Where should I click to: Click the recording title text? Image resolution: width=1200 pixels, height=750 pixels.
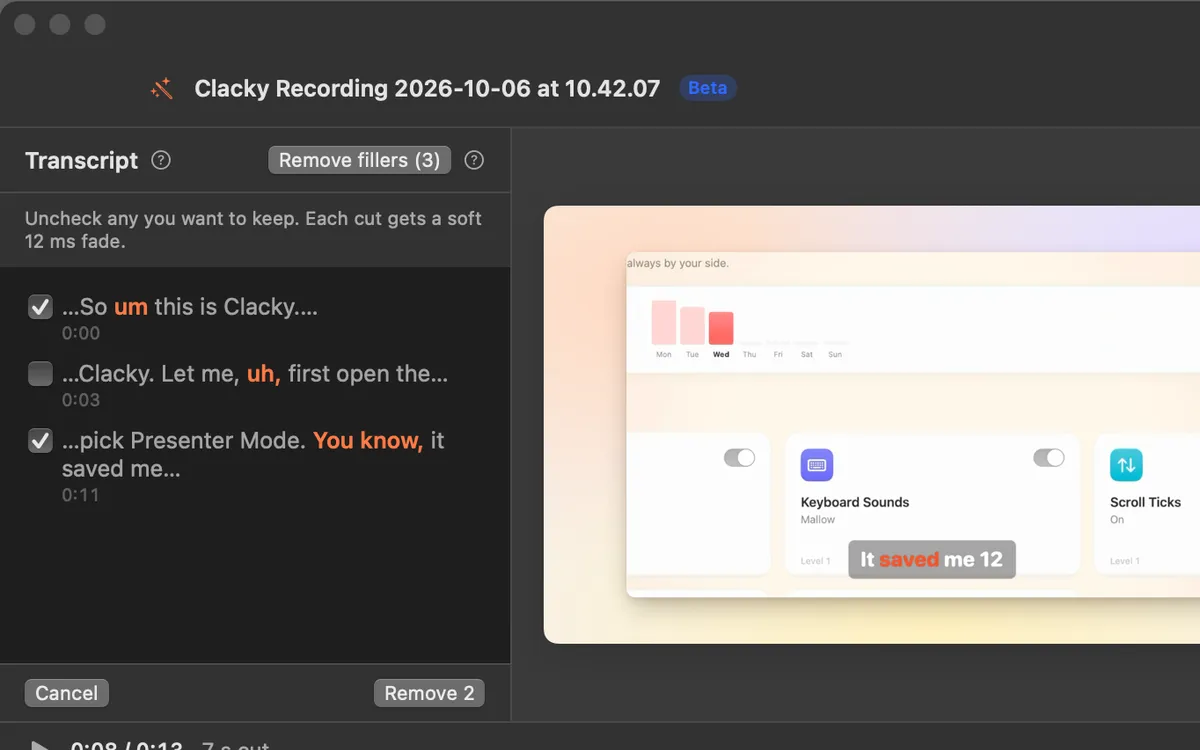tap(427, 88)
